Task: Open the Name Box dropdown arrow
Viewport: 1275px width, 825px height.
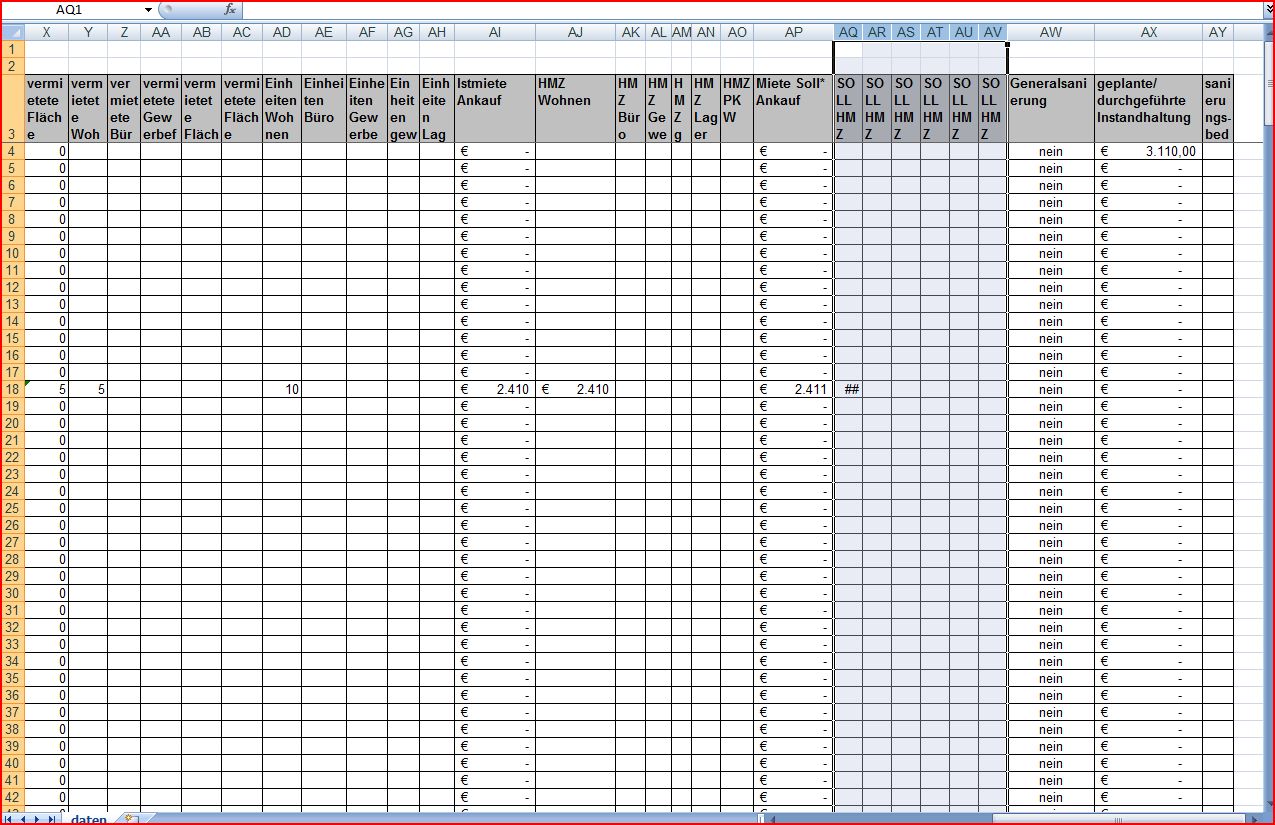Action: tap(149, 9)
